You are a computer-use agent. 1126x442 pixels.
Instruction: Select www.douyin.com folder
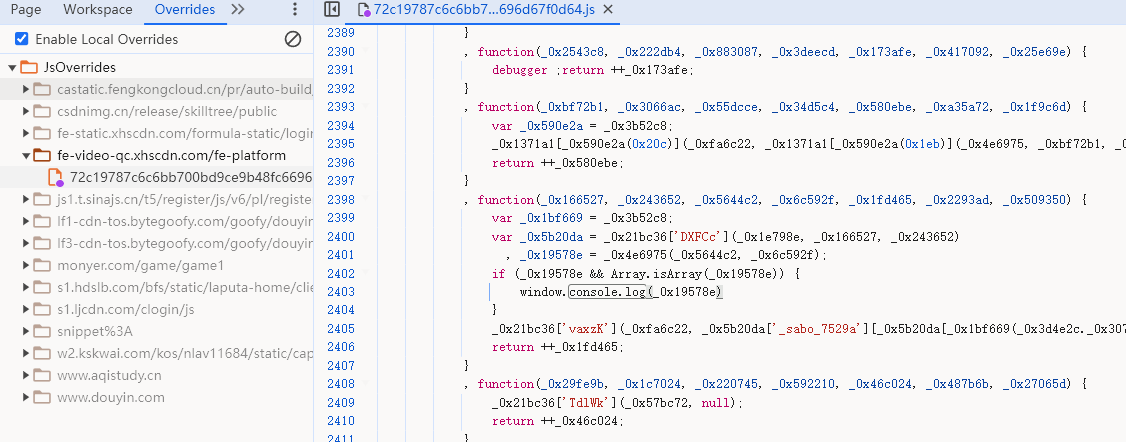tap(111, 397)
